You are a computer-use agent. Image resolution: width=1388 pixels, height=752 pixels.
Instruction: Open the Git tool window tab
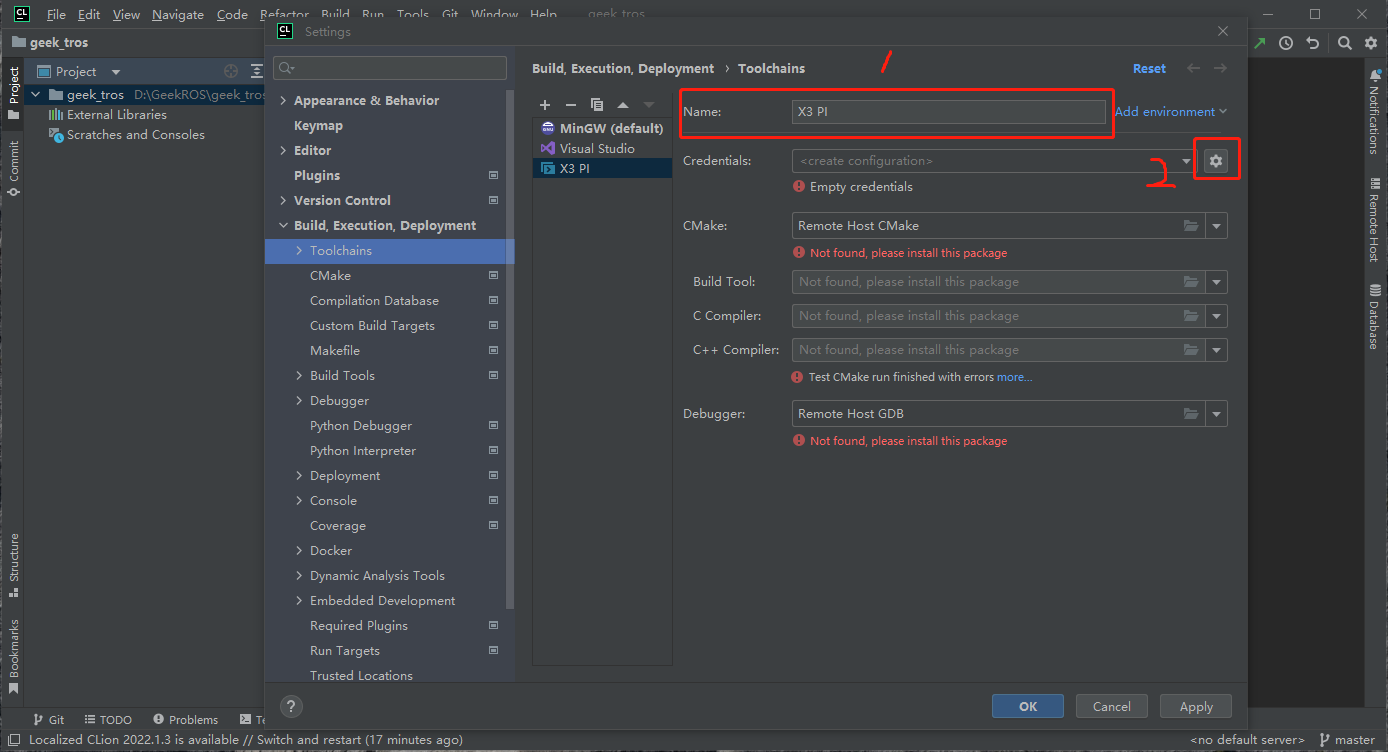(49, 720)
